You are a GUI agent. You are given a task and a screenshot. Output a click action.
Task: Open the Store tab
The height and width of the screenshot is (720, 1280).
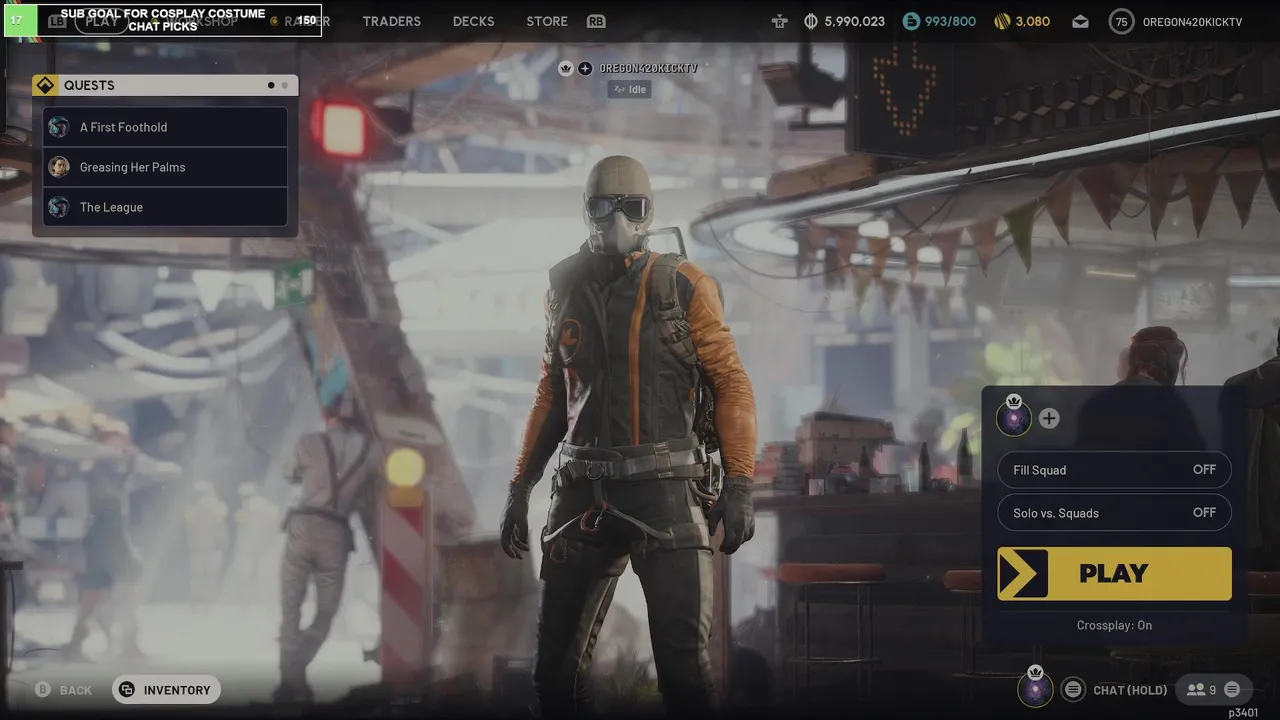click(x=547, y=21)
